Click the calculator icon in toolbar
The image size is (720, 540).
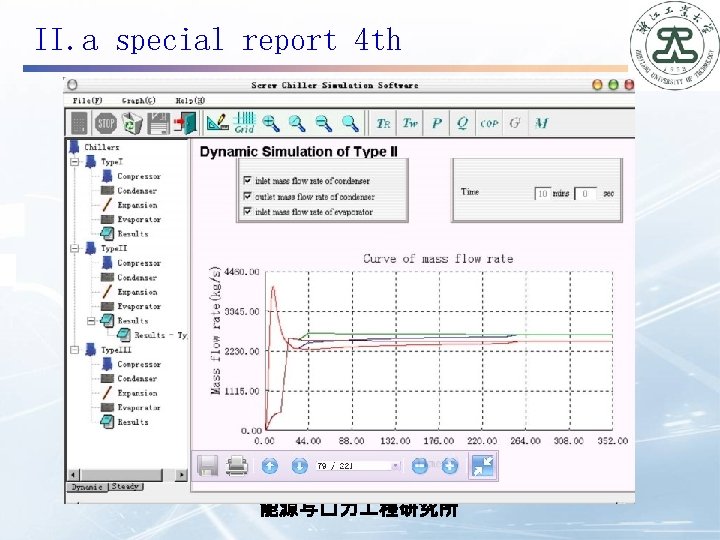point(79,124)
